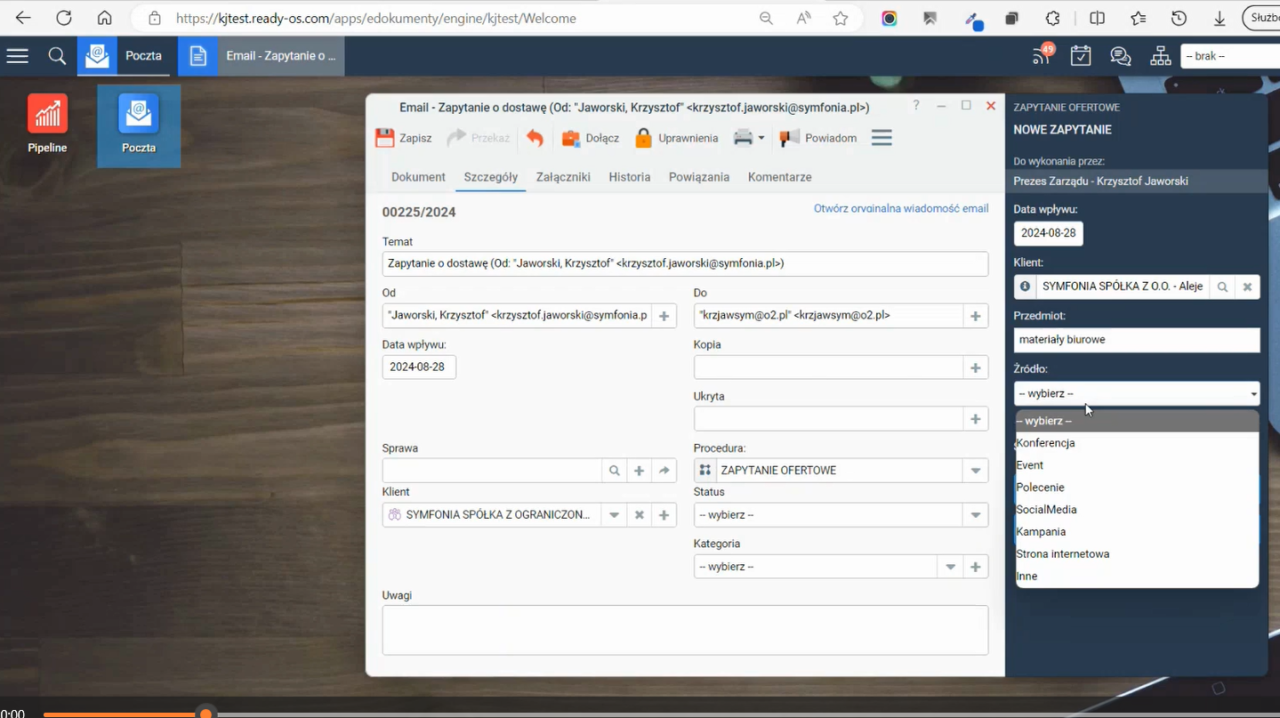Switch to the Załączniki tab
The image size is (1280, 718).
(563, 177)
